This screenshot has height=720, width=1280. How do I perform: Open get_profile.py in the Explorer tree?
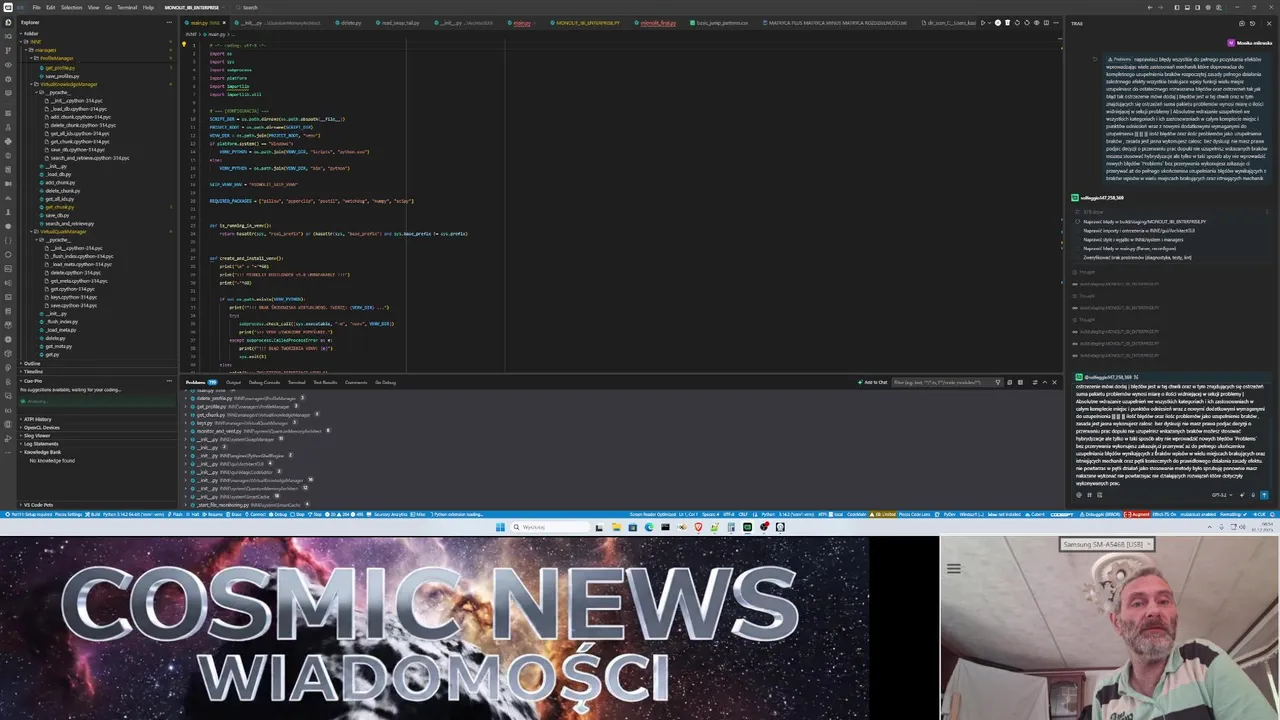point(60,67)
